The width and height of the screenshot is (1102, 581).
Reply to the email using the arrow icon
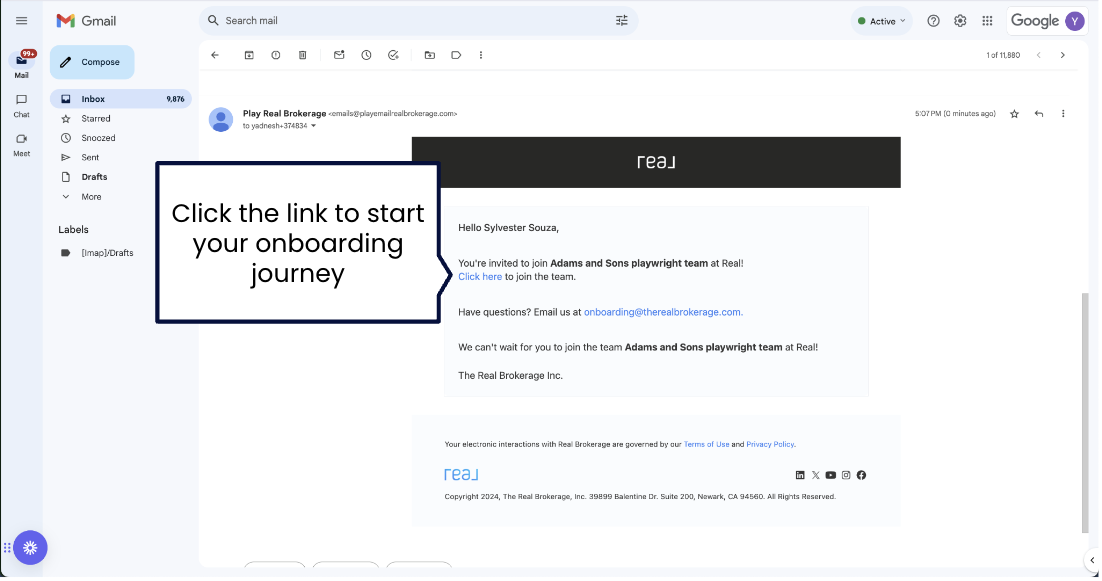click(1039, 114)
